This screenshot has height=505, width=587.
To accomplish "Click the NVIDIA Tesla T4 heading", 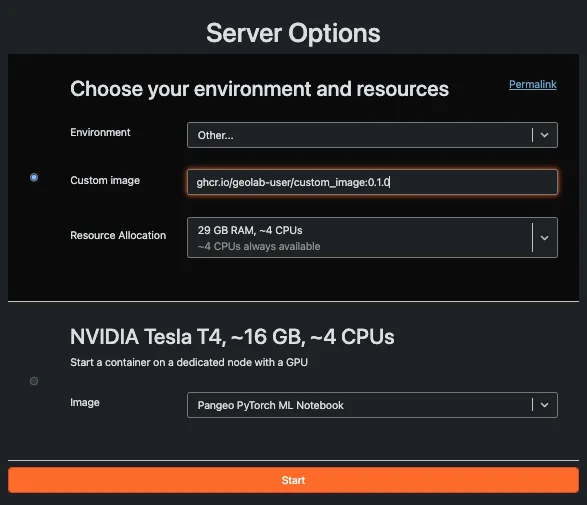I will (x=232, y=337).
